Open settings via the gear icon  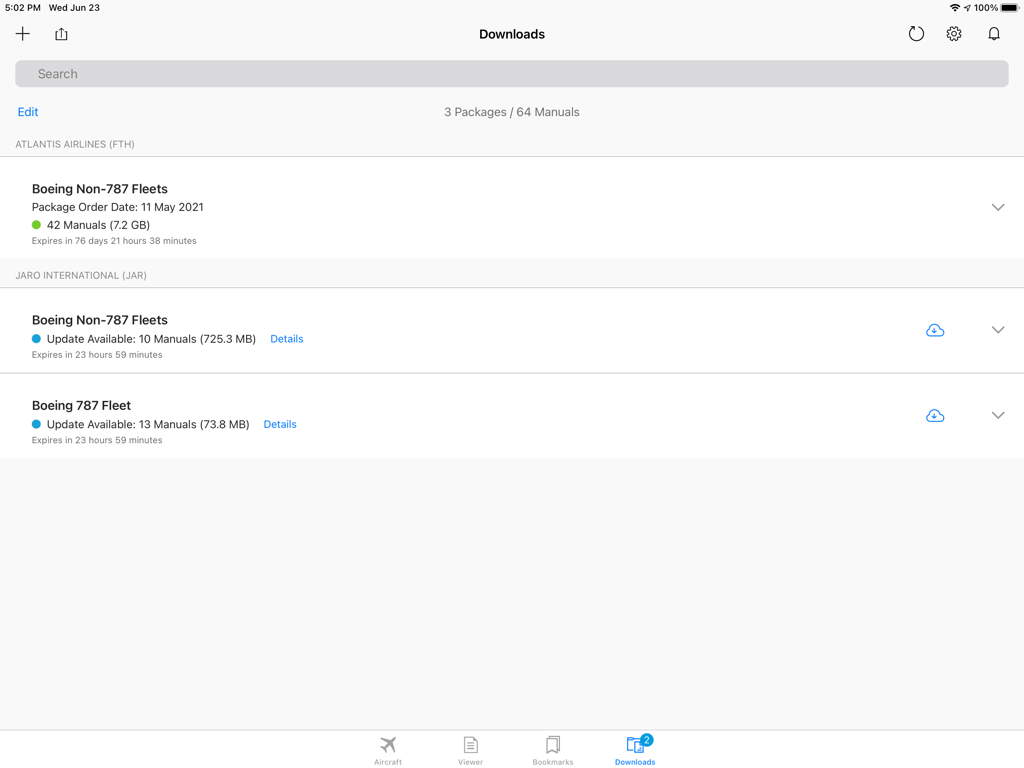[954, 34]
